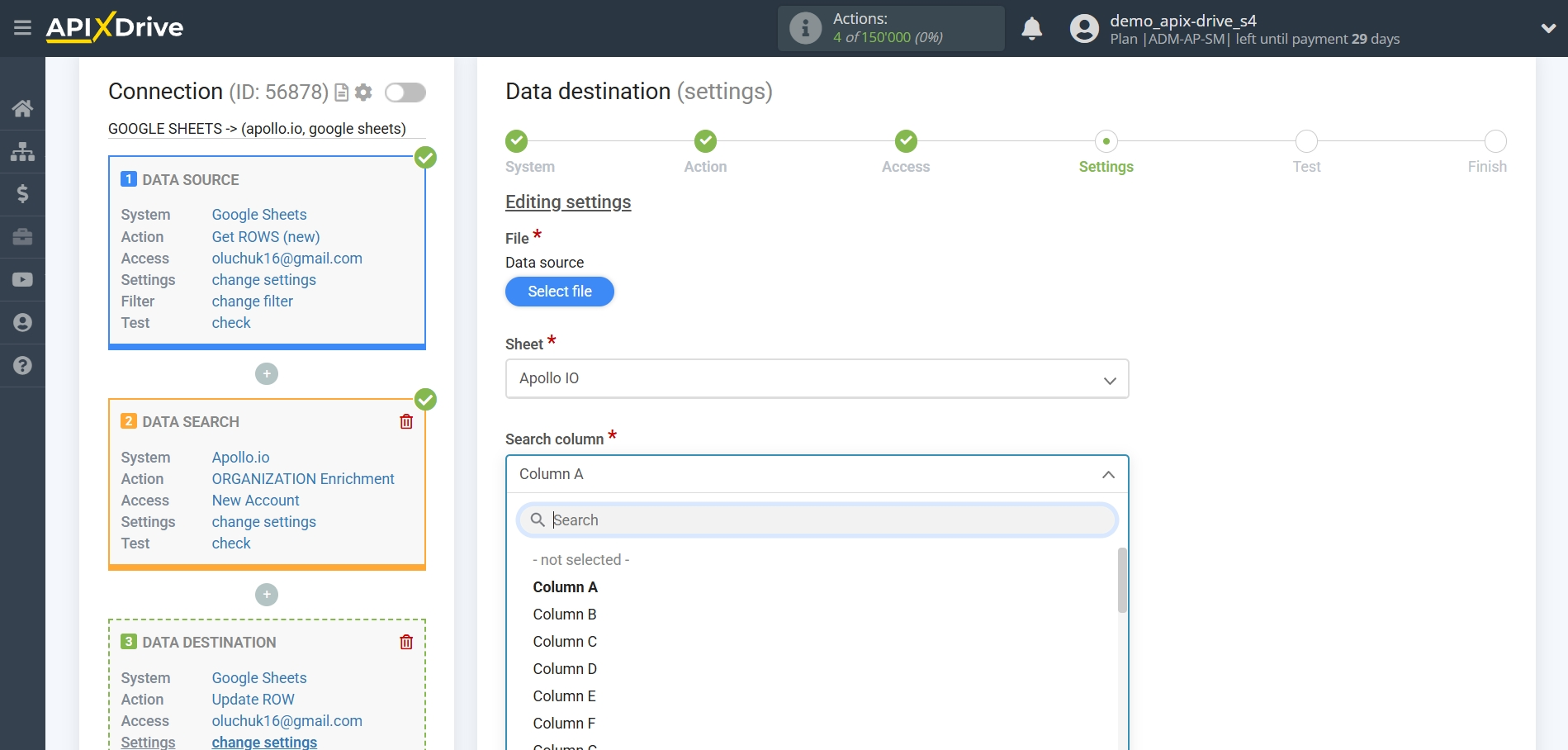Open change settings link in Data Destination
The image size is (1568, 750).
pos(263,742)
